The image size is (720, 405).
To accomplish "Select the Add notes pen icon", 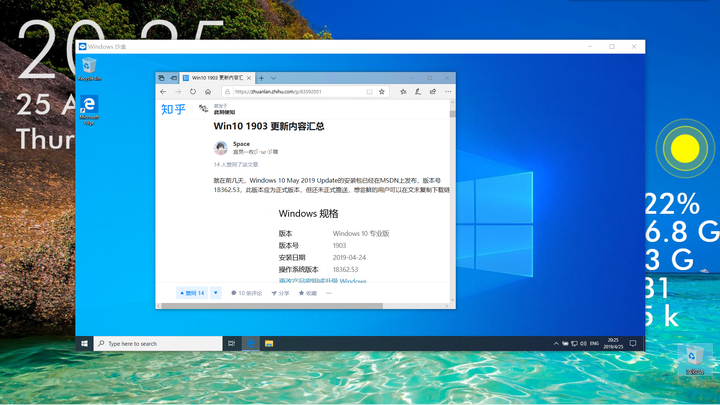I will 418,92.
